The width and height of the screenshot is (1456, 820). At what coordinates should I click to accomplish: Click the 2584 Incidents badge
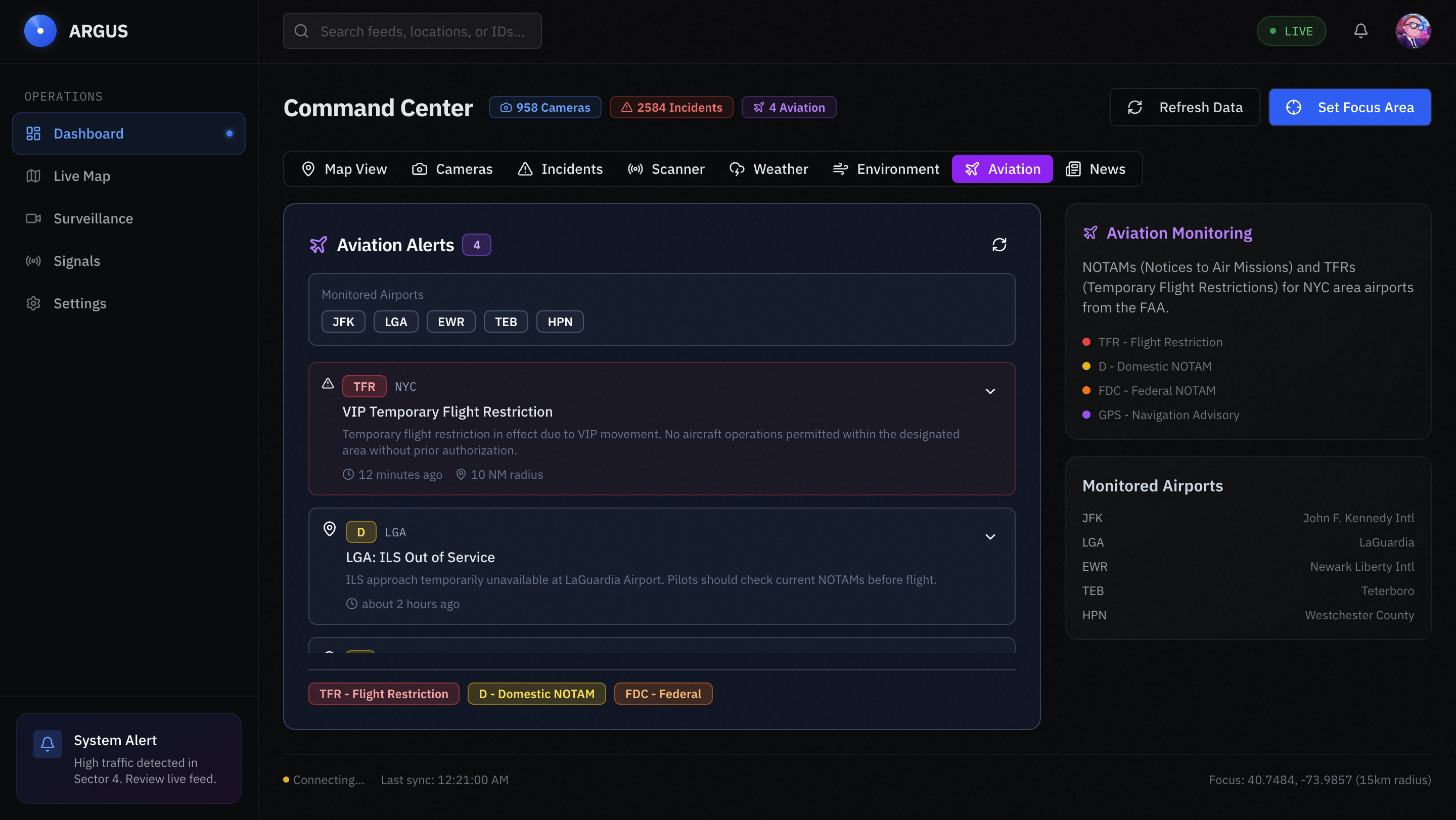[x=671, y=107]
